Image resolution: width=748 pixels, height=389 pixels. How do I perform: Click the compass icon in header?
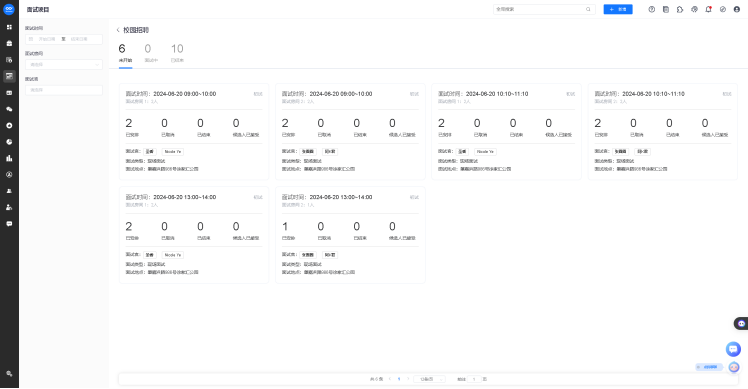[x=723, y=9]
